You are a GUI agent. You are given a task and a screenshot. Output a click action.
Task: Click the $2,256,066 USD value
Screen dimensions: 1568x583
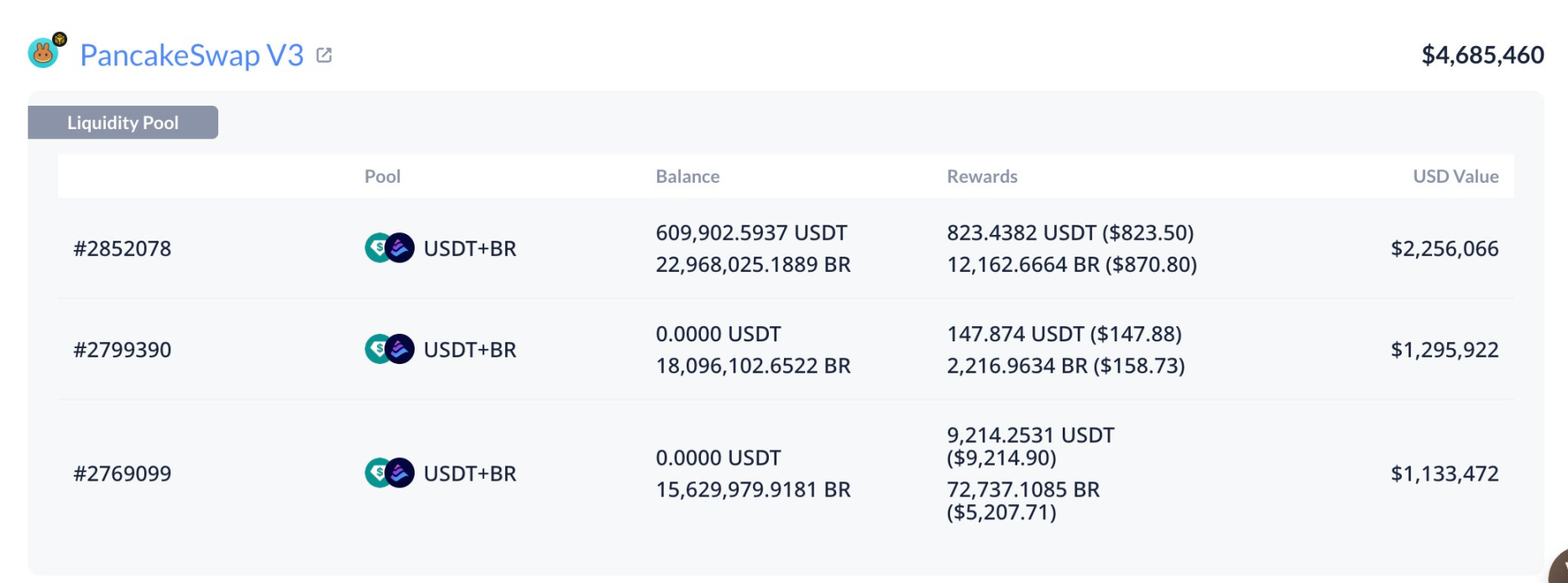pyautogui.click(x=1445, y=248)
